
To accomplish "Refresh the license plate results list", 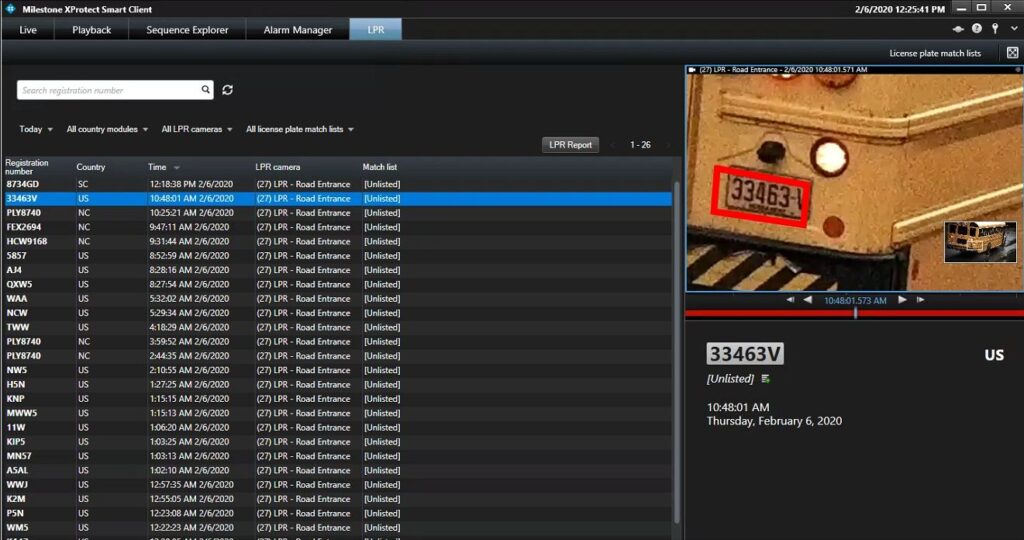I will 228,90.
